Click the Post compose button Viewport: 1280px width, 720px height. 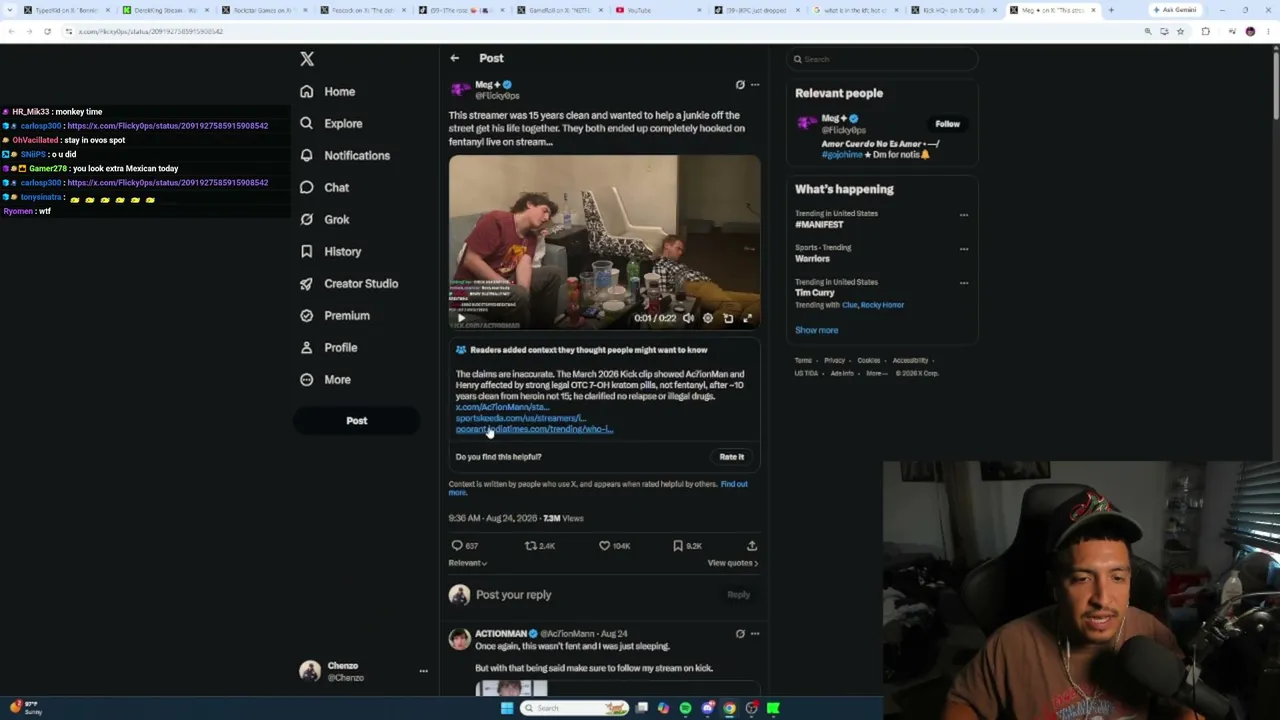(x=357, y=421)
